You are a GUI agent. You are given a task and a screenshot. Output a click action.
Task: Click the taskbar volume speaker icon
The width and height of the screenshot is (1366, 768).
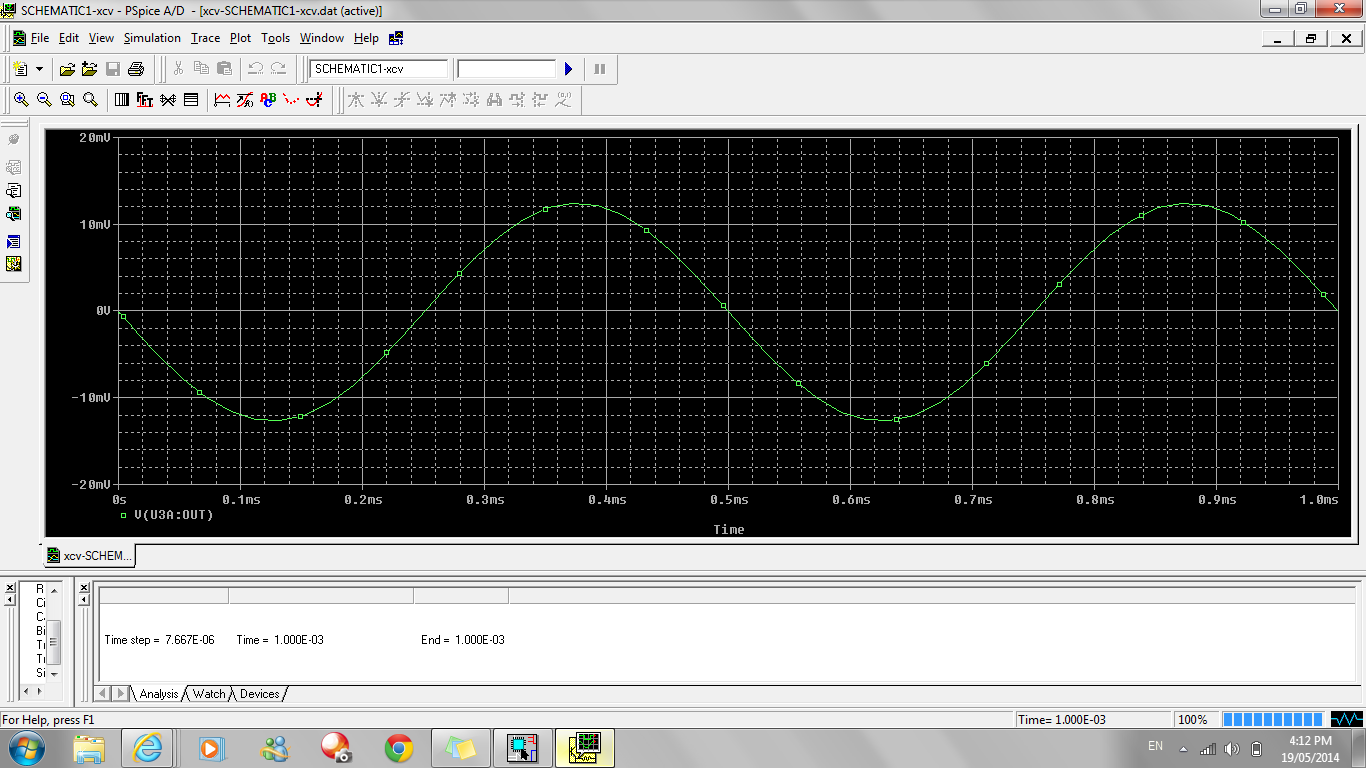[x=1232, y=748]
